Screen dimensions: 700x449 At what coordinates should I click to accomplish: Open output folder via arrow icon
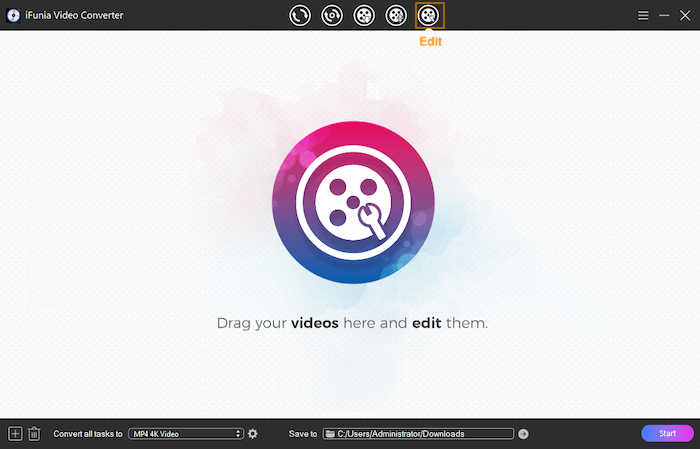(523, 433)
